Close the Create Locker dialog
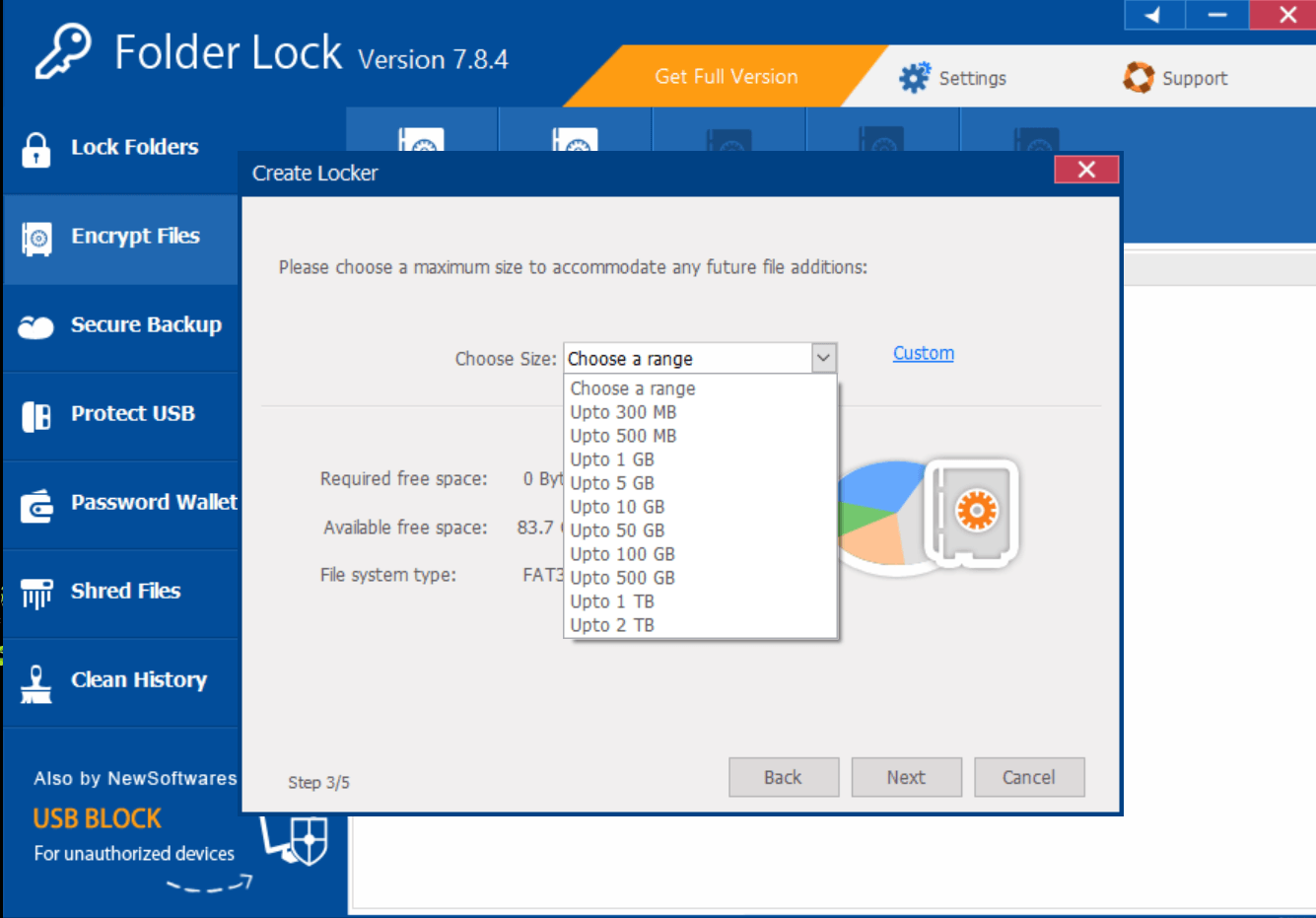The width and height of the screenshot is (1316, 918). tap(1086, 170)
